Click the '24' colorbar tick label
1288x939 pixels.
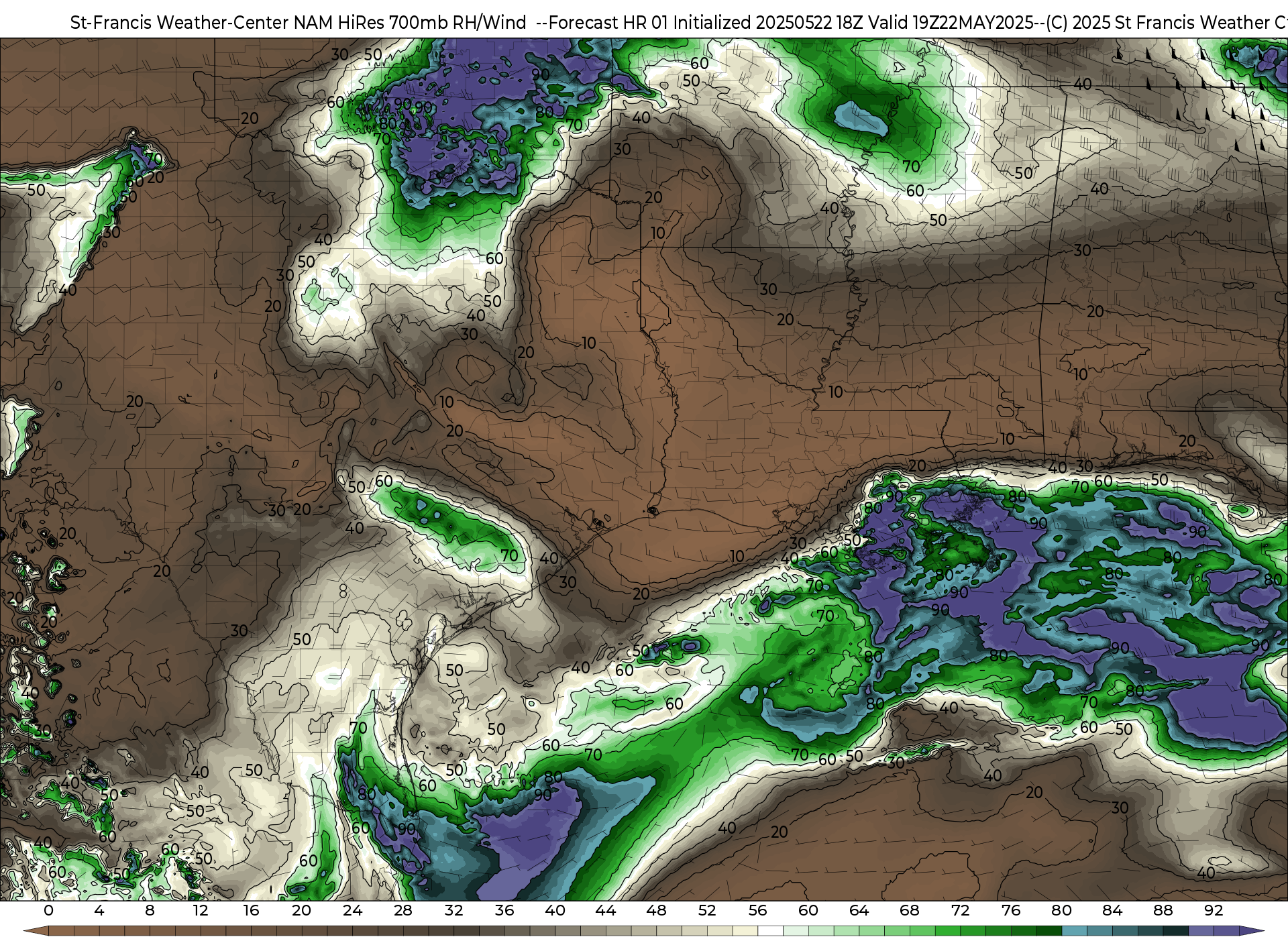(x=352, y=911)
